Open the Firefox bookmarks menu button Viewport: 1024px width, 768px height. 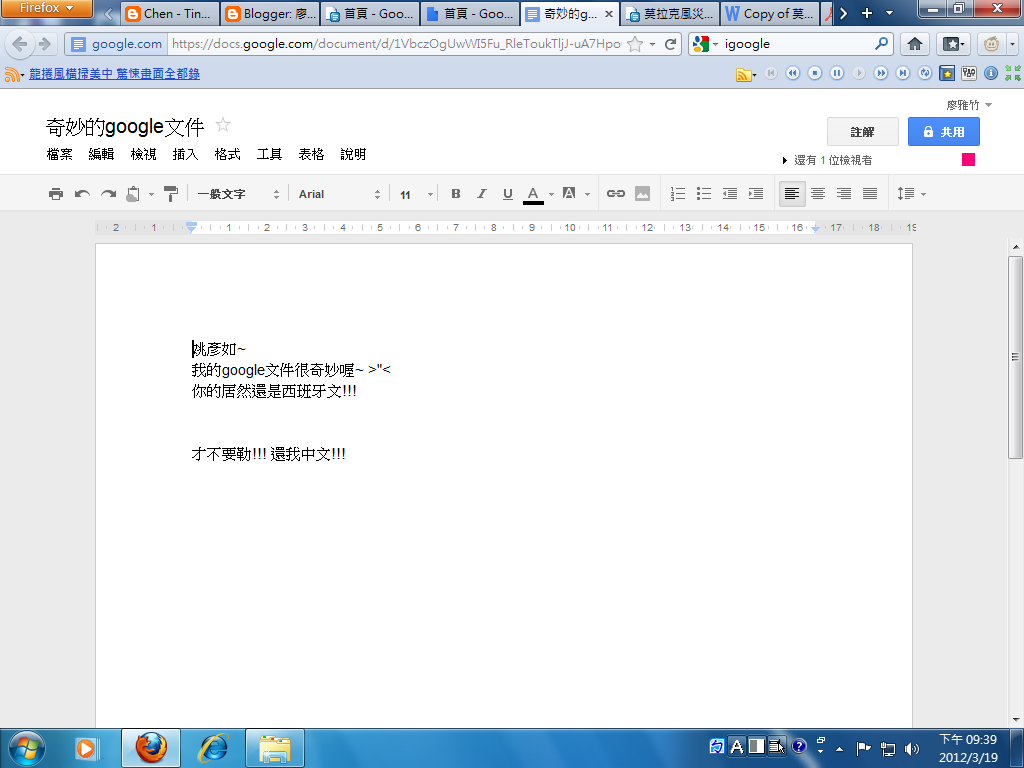953,44
